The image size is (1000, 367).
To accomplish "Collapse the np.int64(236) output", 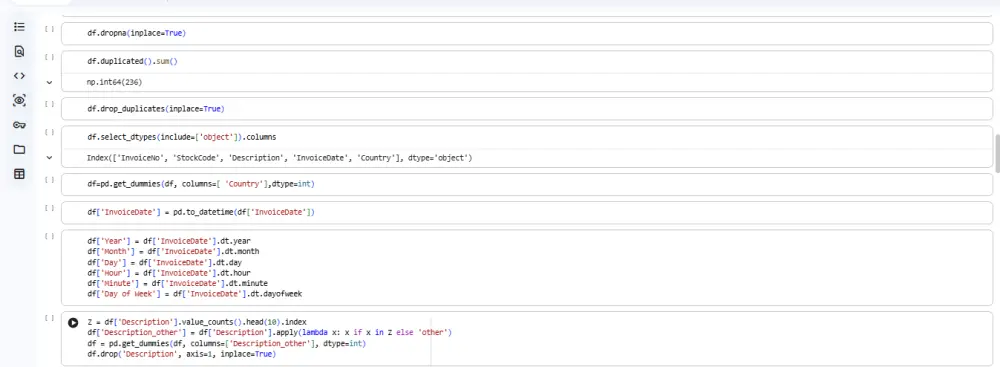I will 49,82.
